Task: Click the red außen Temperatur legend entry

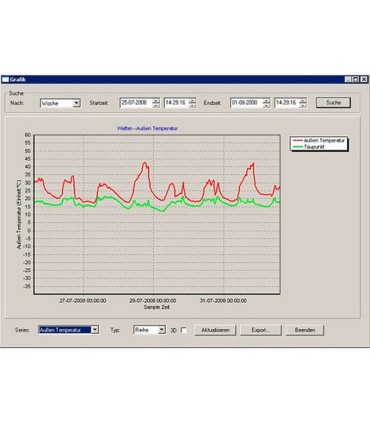Action: pos(319,141)
